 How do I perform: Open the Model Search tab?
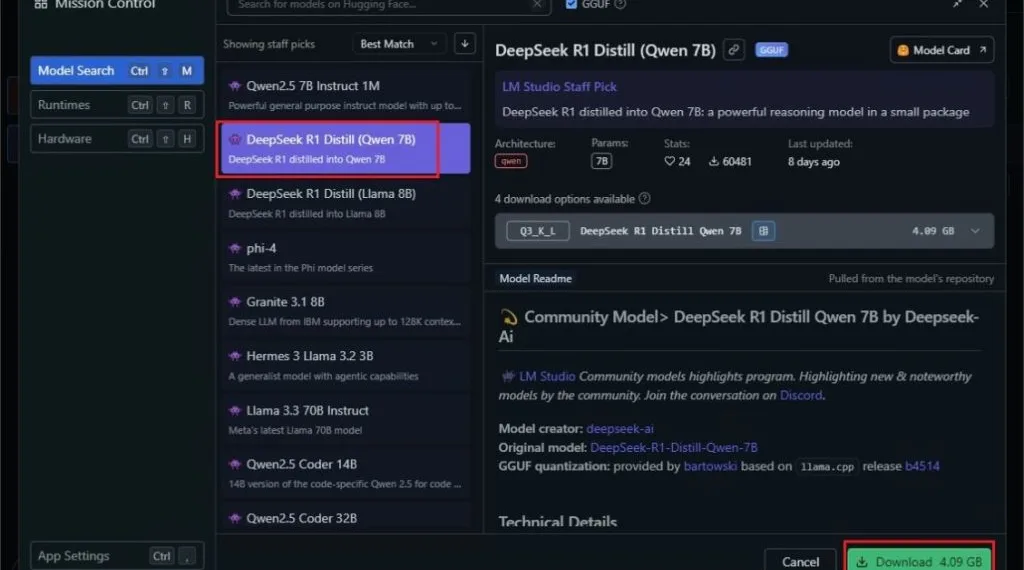click(117, 71)
